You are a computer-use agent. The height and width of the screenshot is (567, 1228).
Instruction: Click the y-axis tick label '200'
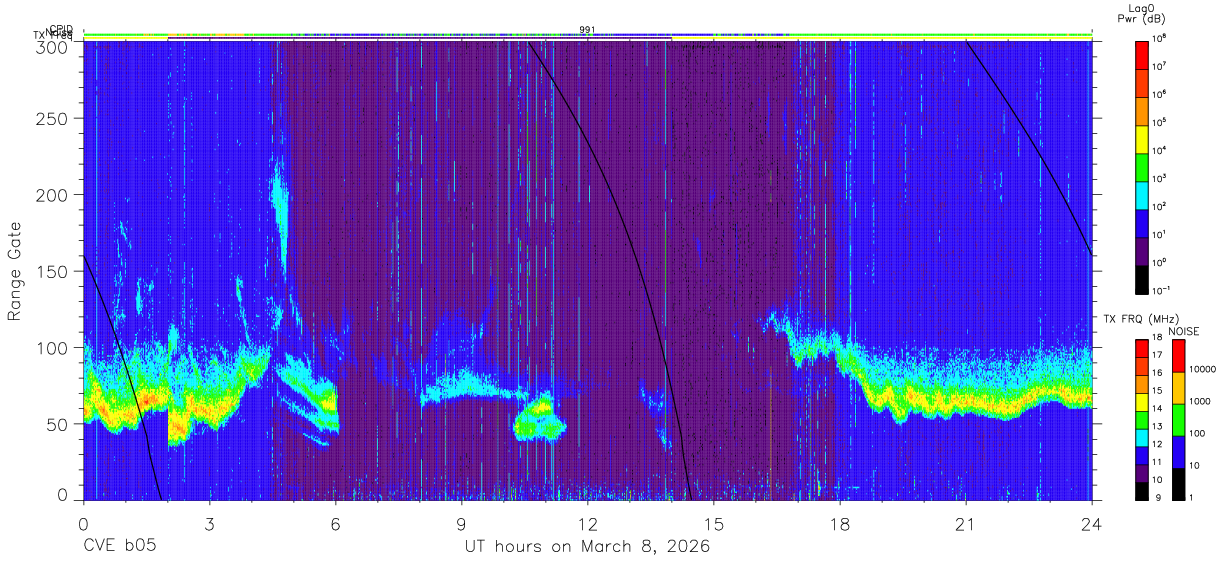54,195
